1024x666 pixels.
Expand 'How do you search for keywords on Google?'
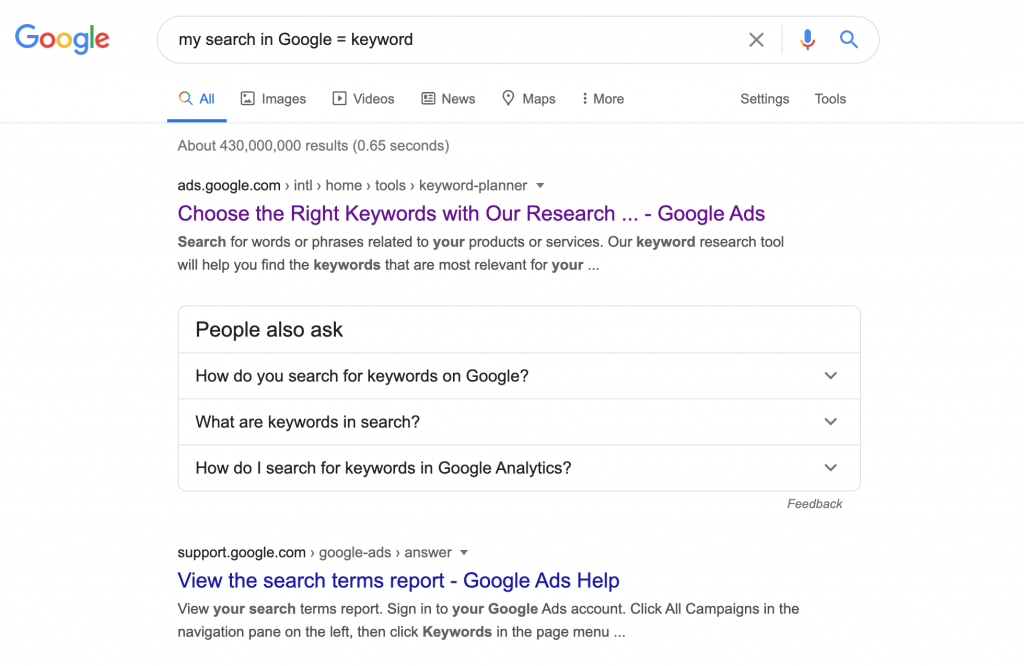[830, 375]
